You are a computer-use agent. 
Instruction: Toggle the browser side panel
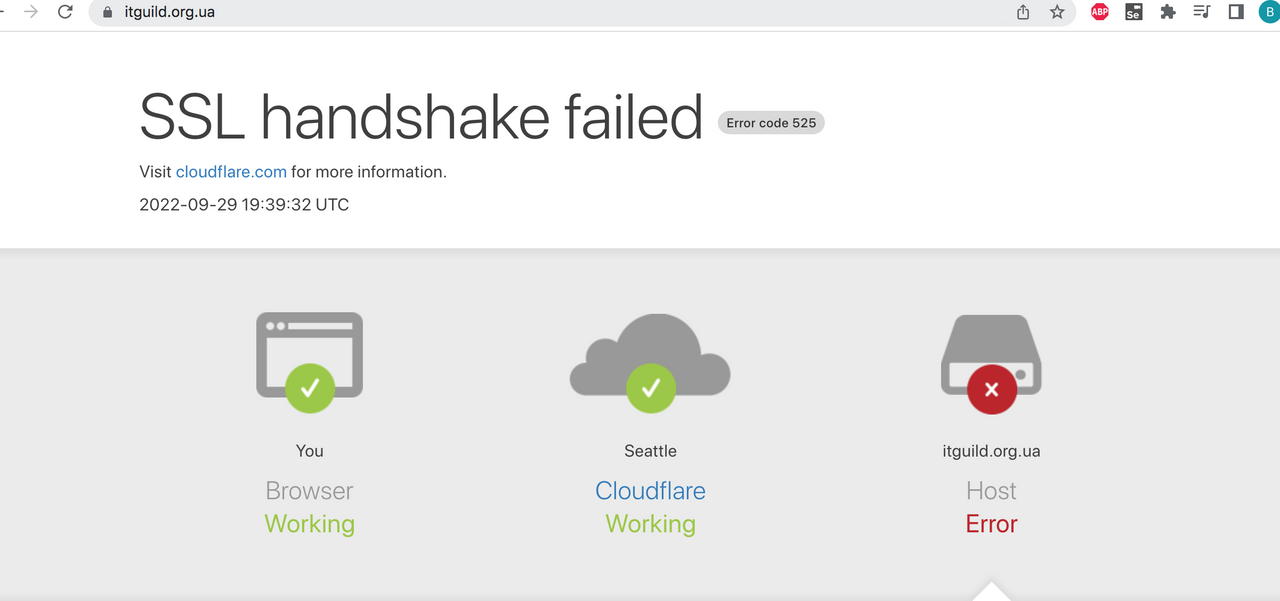click(1236, 12)
